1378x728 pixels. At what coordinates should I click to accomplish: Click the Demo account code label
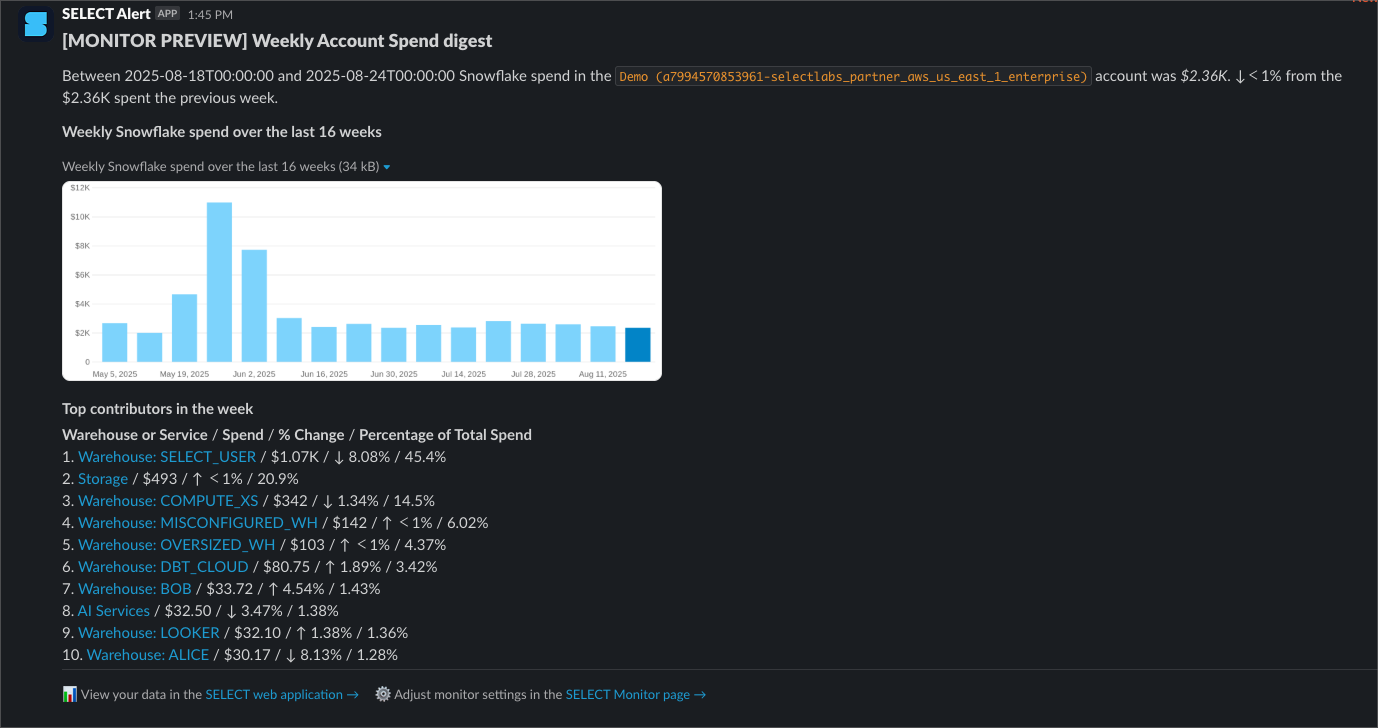click(x=853, y=76)
